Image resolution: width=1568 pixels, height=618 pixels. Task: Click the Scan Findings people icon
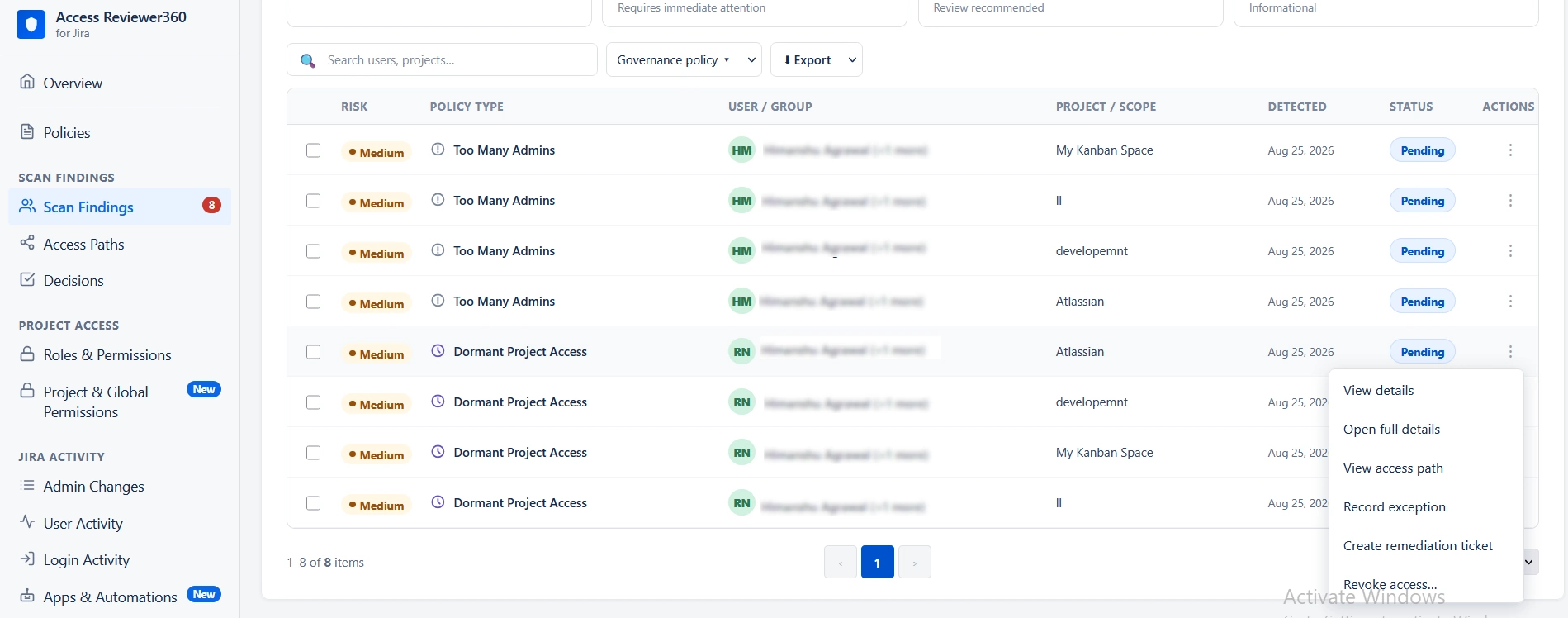click(x=27, y=207)
